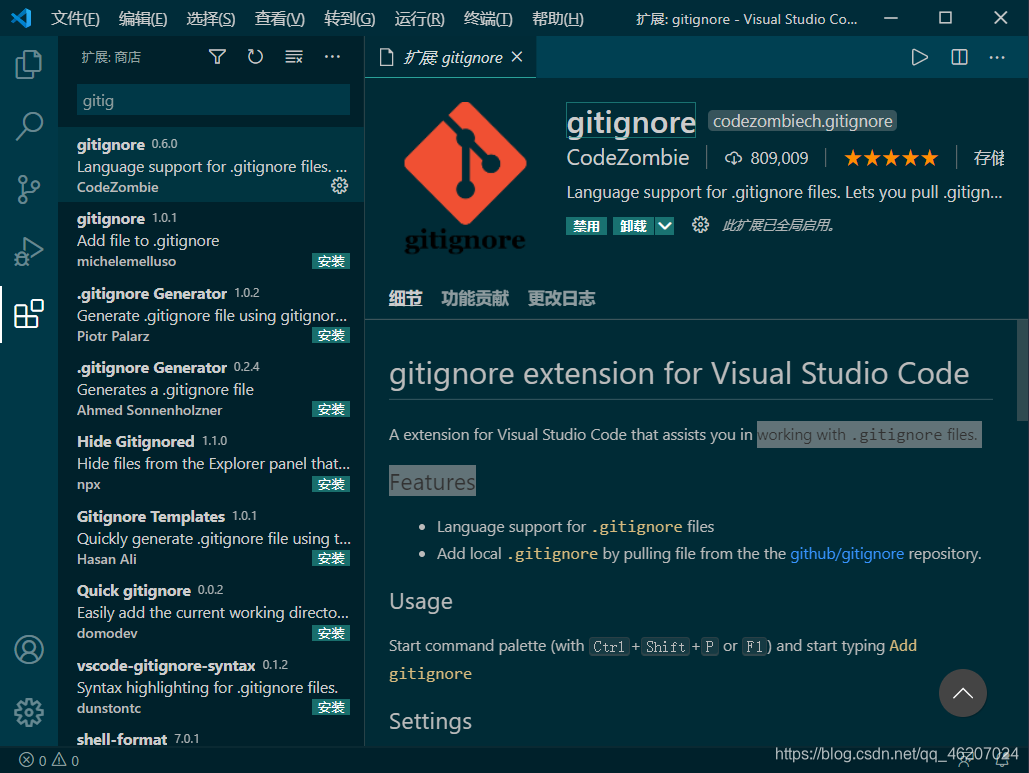Screen dimensions: 1029x773
Task: Open the 查看(V) menu
Action: click(x=280, y=18)
